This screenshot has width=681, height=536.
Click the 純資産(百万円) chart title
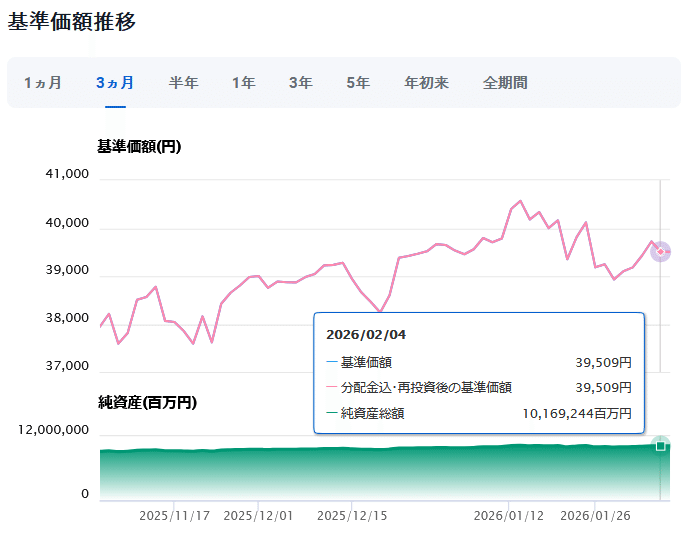tap(147, 402)
